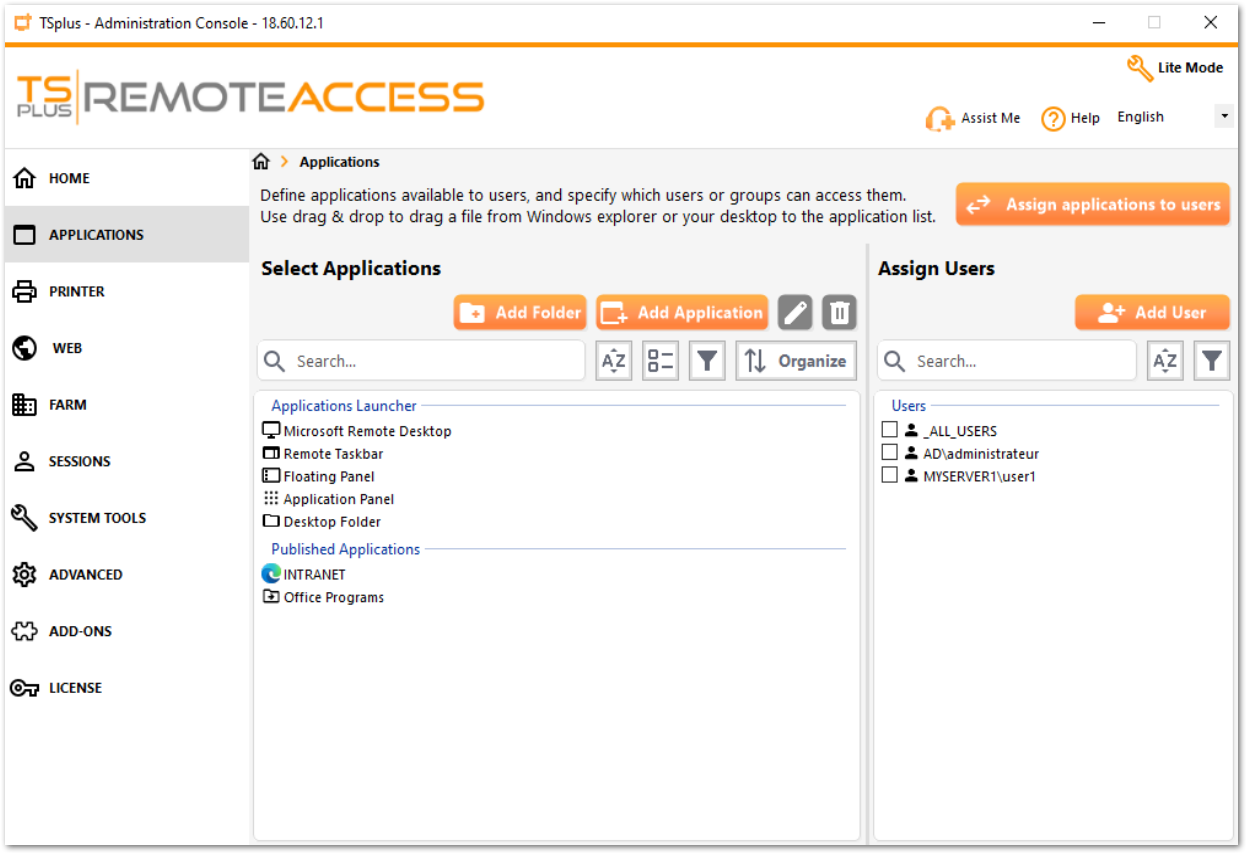Check the _ALL_USERS checkbox
Image resolution: width=1247 pixels, height=854 pixels.
(889, 429)
